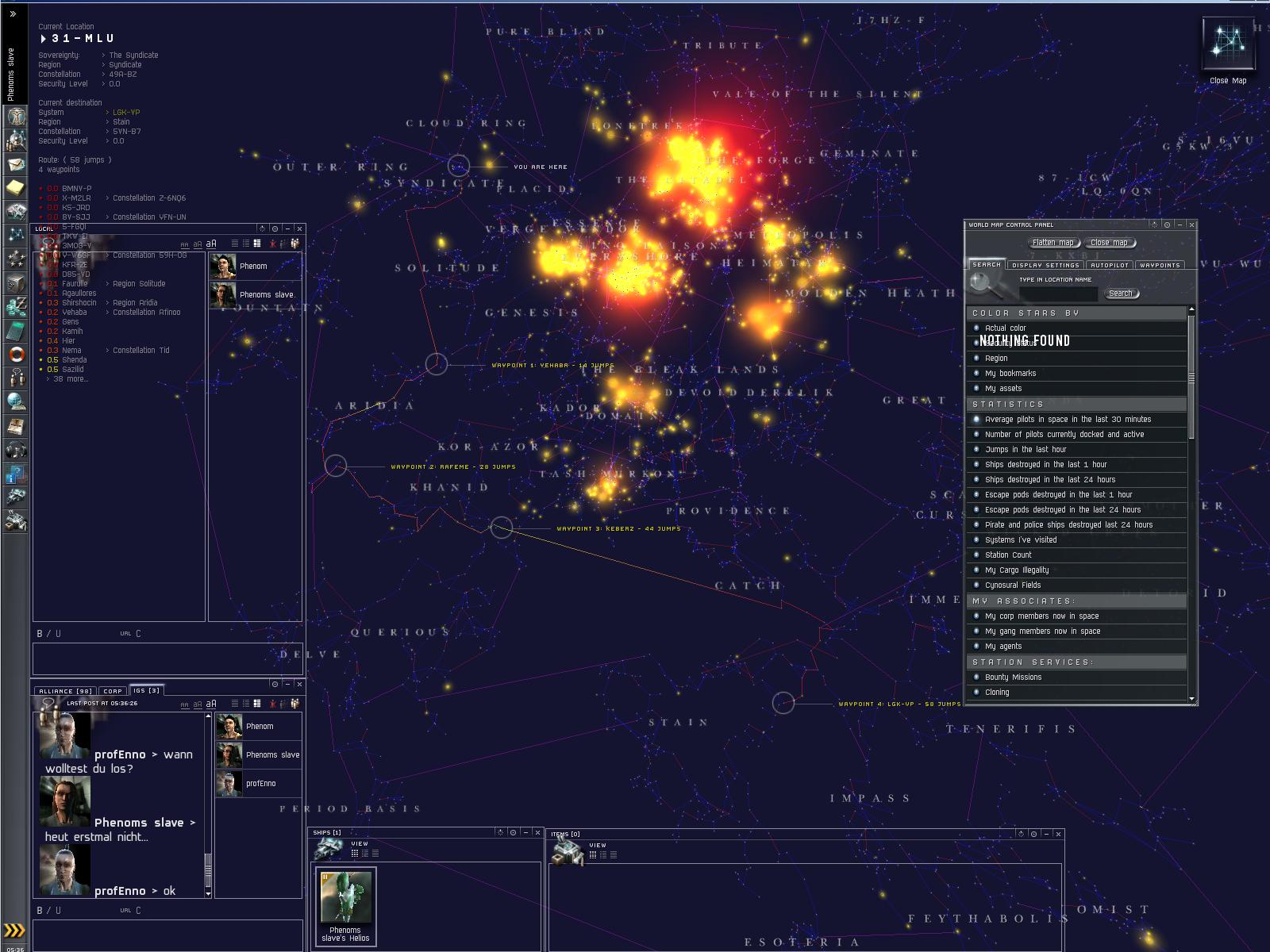Viewport: 1270px width, 952px height.
Task: Click the Search button for location name
Action: [1121, 294]
